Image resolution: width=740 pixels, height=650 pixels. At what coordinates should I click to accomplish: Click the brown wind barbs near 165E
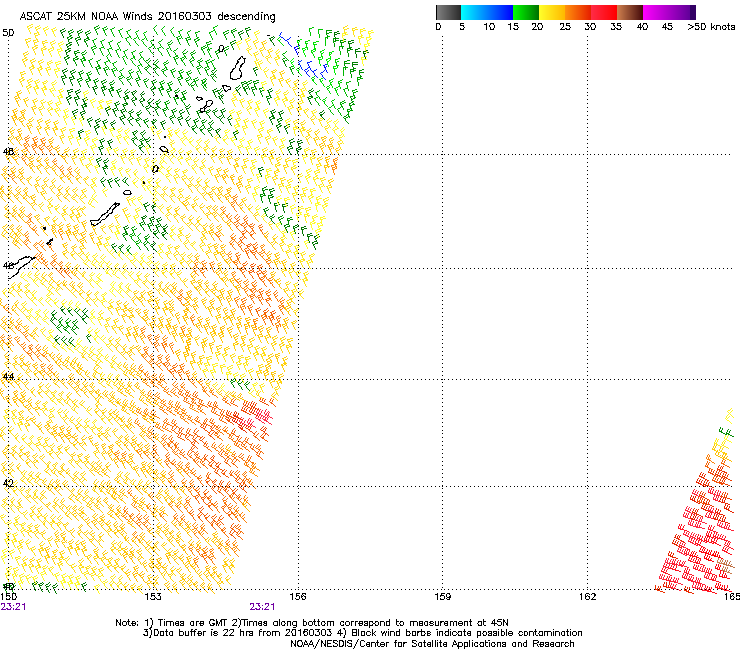726,566
